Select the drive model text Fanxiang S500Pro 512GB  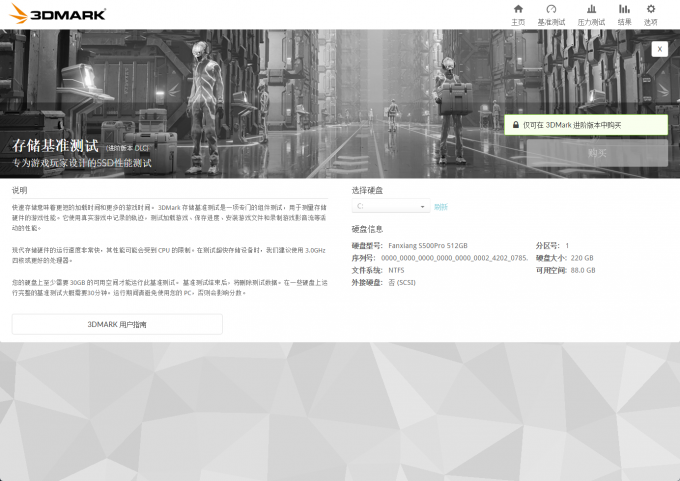click(x=428, y=245)
